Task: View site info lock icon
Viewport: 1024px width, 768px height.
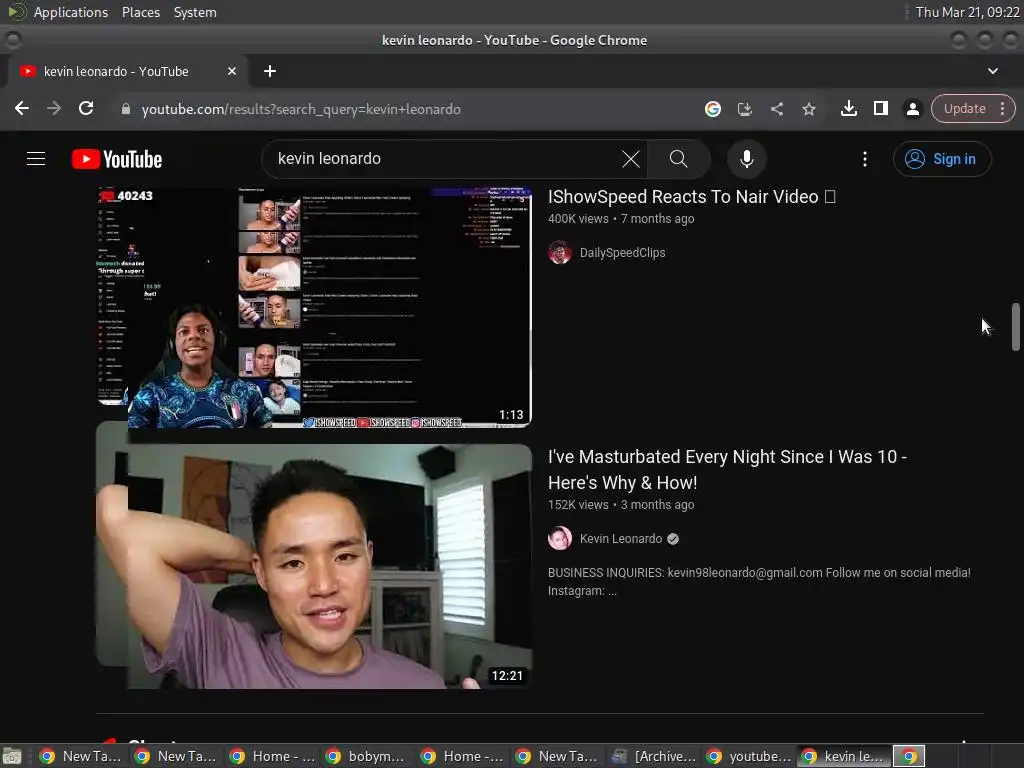Action: [x=126, y=109]
